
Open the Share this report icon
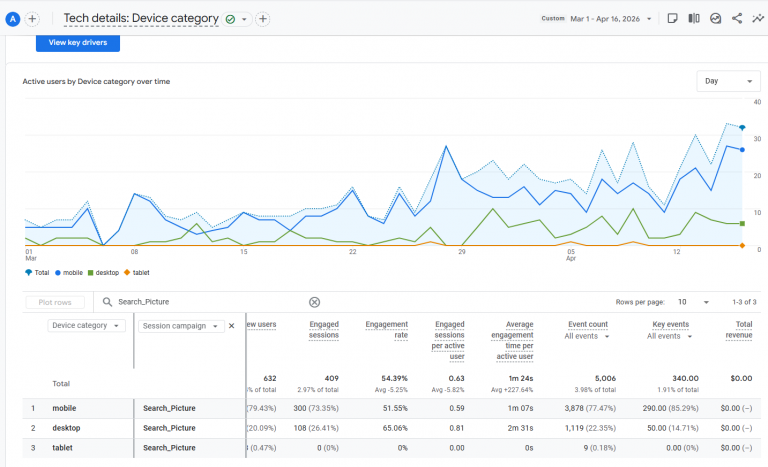click(x=737, y=18)
